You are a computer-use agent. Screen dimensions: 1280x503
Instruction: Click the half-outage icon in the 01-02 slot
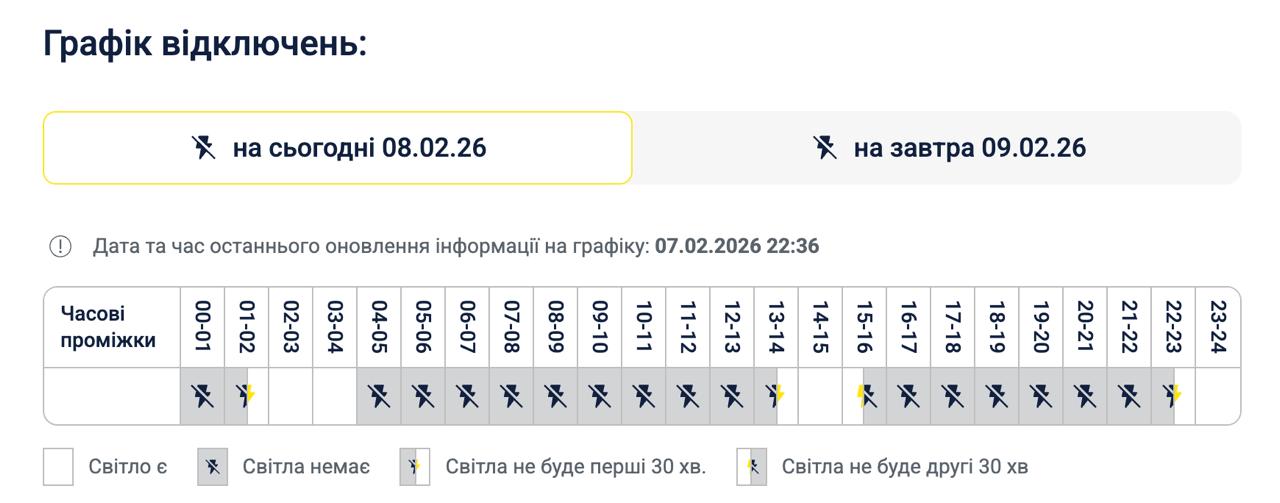click(x=246, y=396)
